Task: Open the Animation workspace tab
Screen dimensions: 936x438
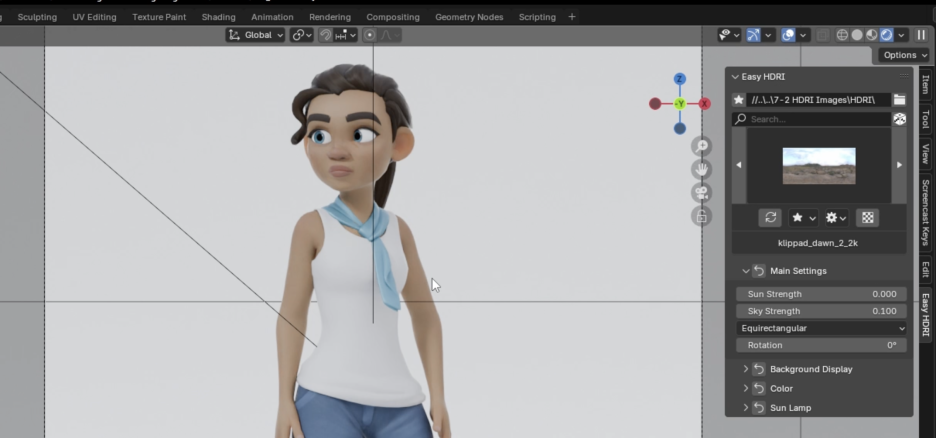Action: 272,17
